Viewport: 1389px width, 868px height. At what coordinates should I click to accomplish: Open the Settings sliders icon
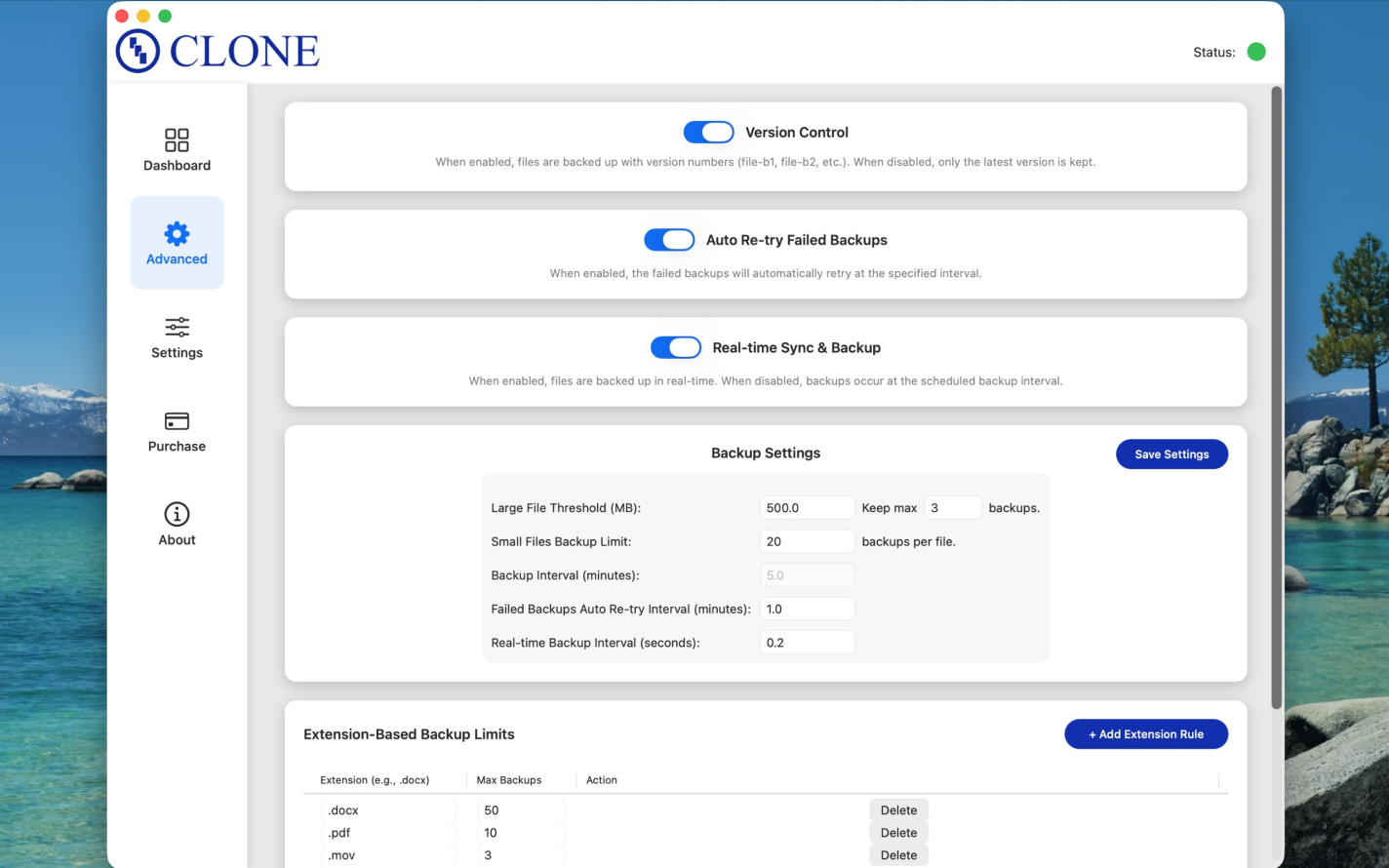pos(177,327)
